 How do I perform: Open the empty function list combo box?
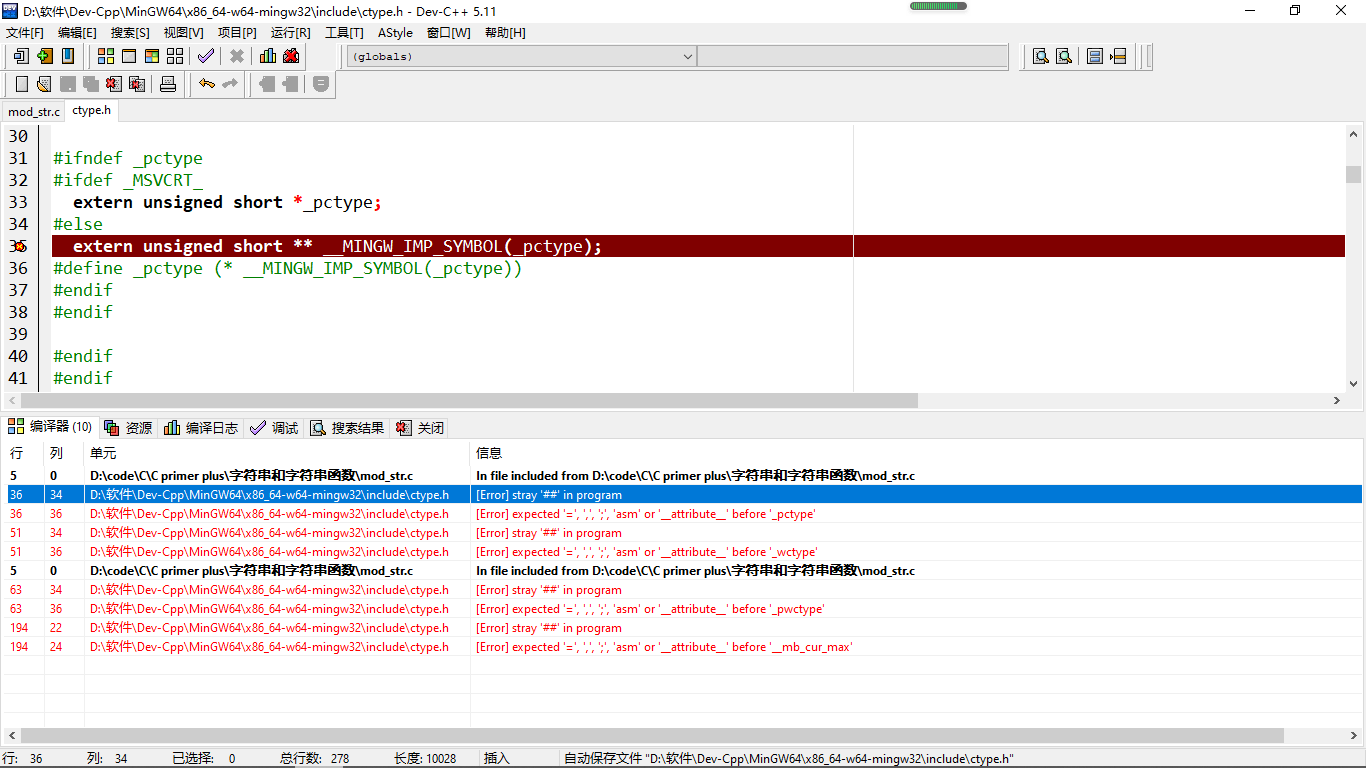[852, 56]
